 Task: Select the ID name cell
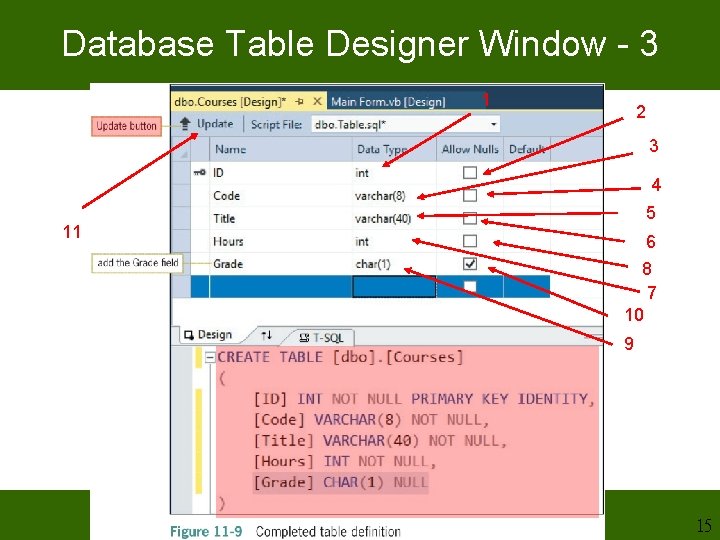point(281,173)
